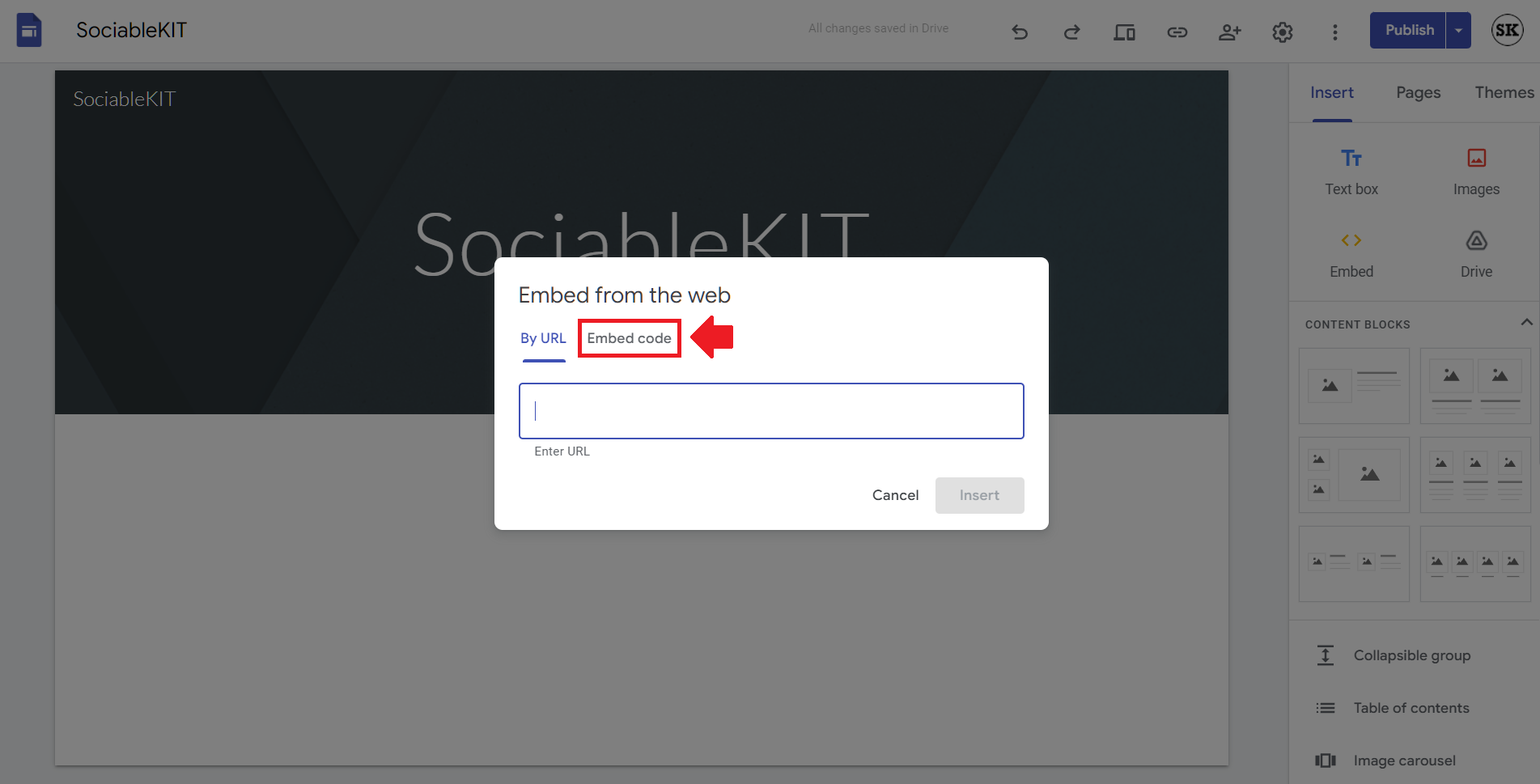This screenshot has height=784, width=1540.
Task: Select the single image with text block
Action: pyautogui.click(x=1354, y=386)
